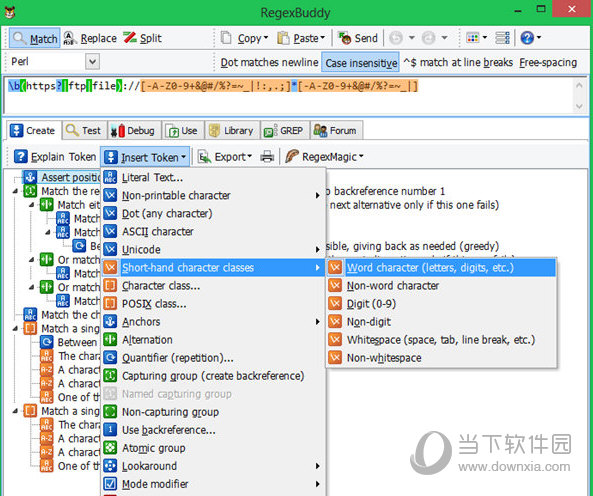The image size is (593, 496).
Task: Collapse the first 'Match a sing' node
Action: tap(15, 329)
